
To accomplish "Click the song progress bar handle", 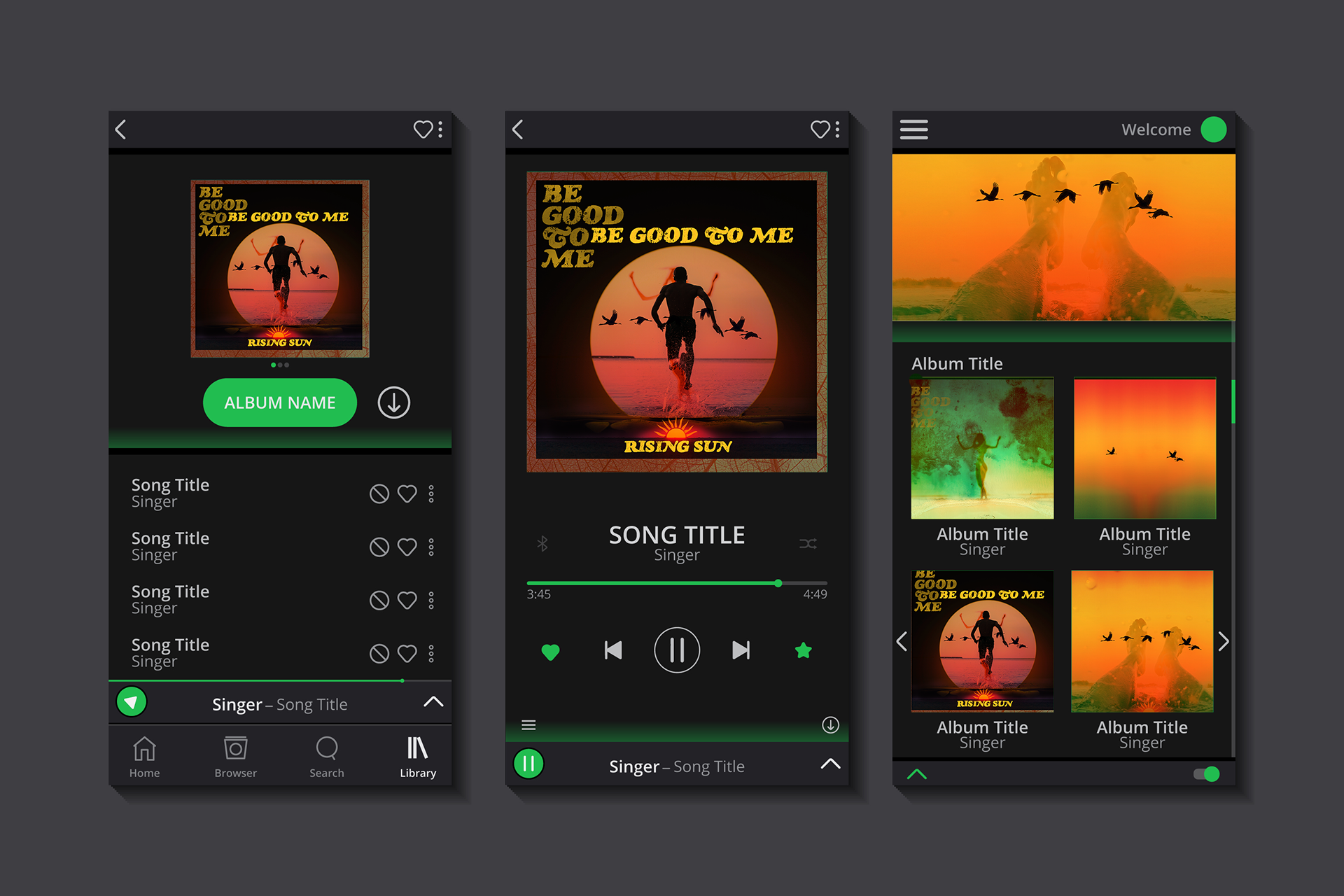I will pyautogui.click(x=778, y=583).
